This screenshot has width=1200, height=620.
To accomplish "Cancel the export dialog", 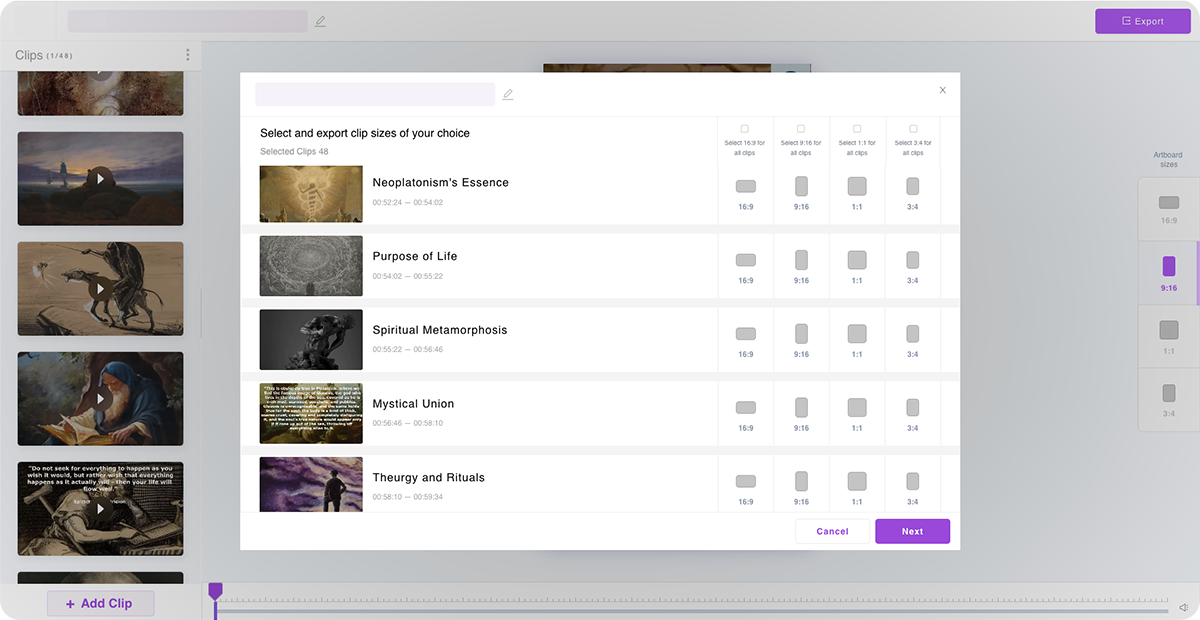I will [x=832, y=531].
